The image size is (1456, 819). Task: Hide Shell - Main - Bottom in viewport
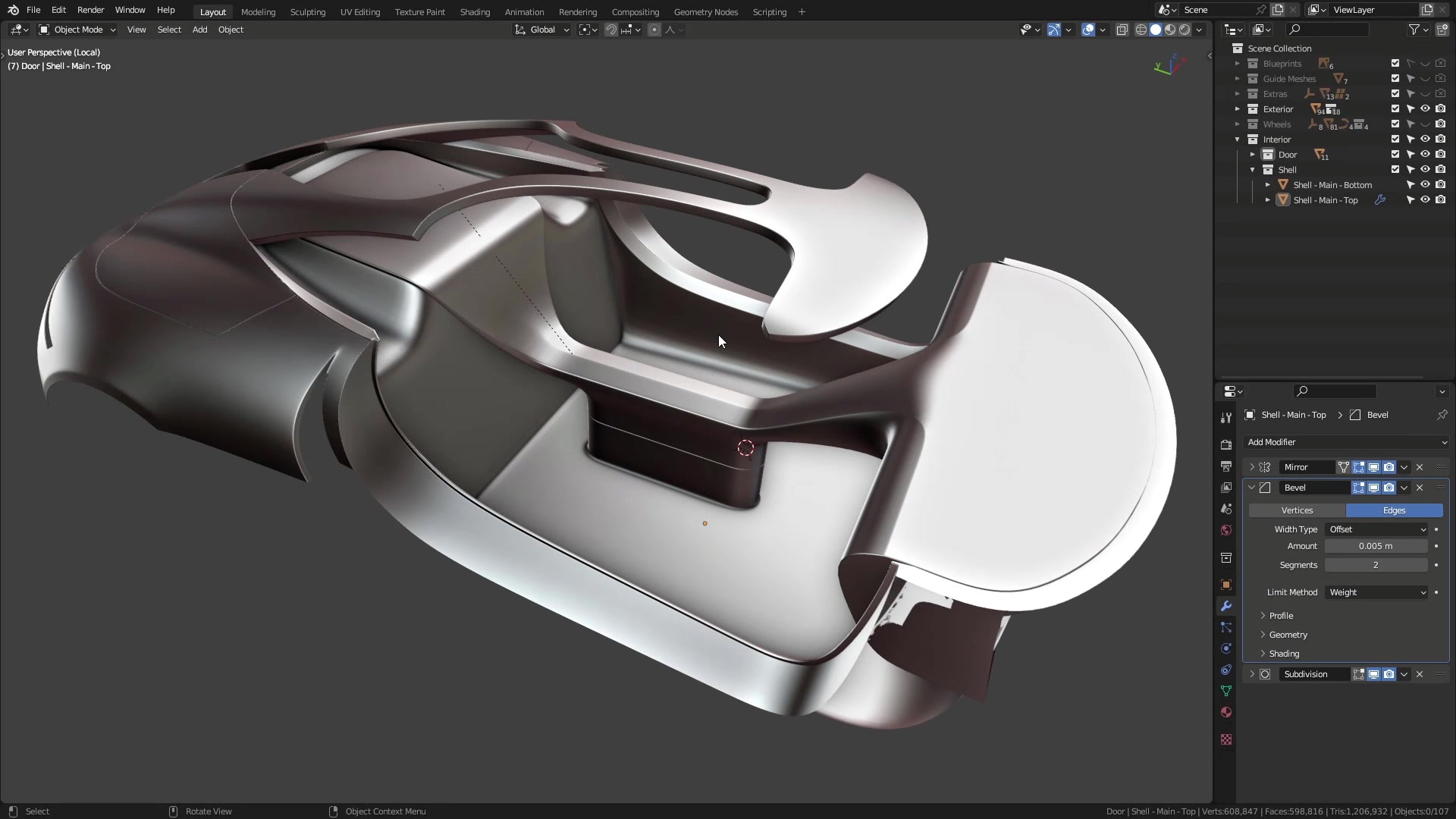point(1426,185)
